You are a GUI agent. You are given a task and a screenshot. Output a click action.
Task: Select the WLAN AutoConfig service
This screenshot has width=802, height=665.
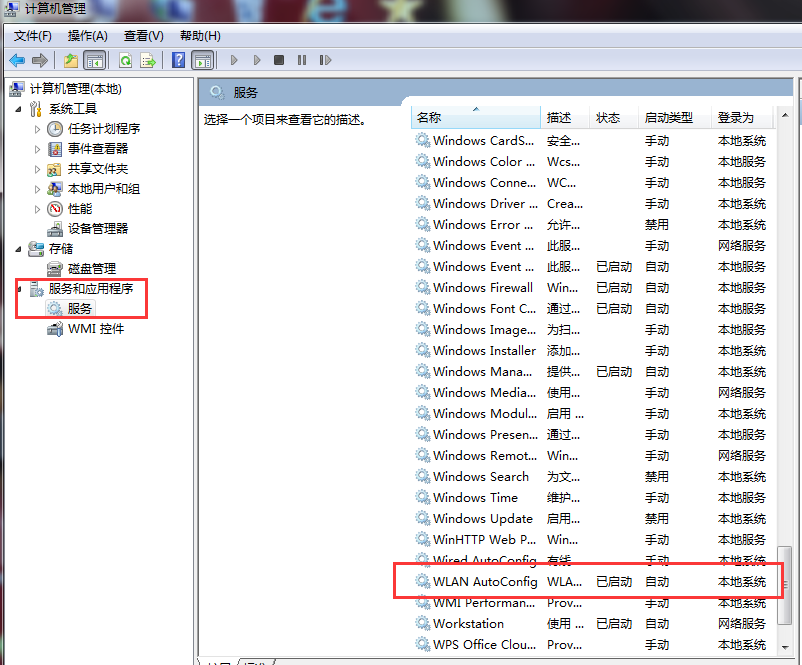591,582
